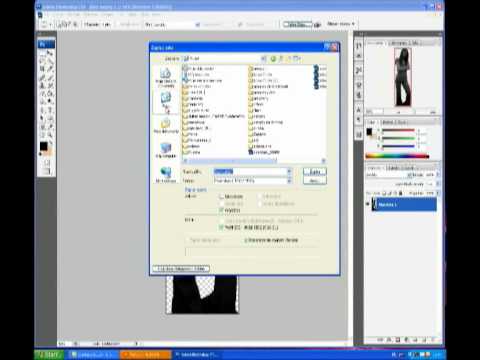This screenshot has width=480, height=360.
Task: Create a new folder in save dialog
Action: pyautogui.click(x=289, y=59)
